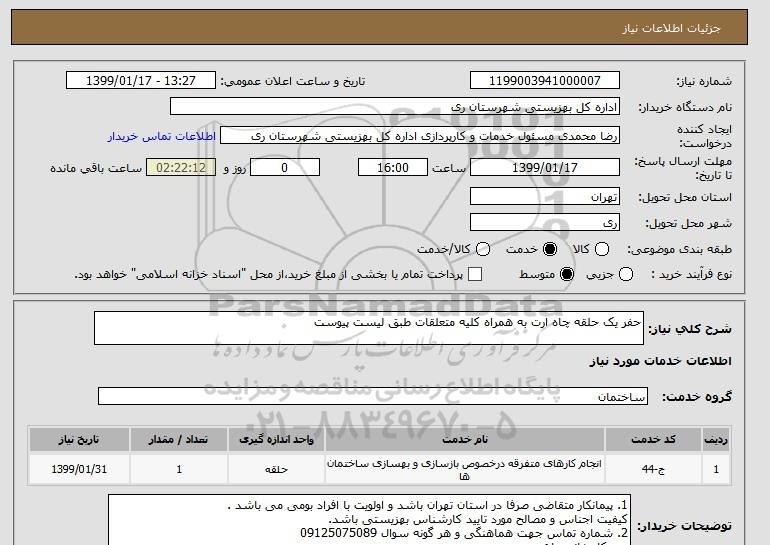Viewport: 770px width, 545px height.
Task: Click the ردیف column header
Action: click(x=716, y=440)
